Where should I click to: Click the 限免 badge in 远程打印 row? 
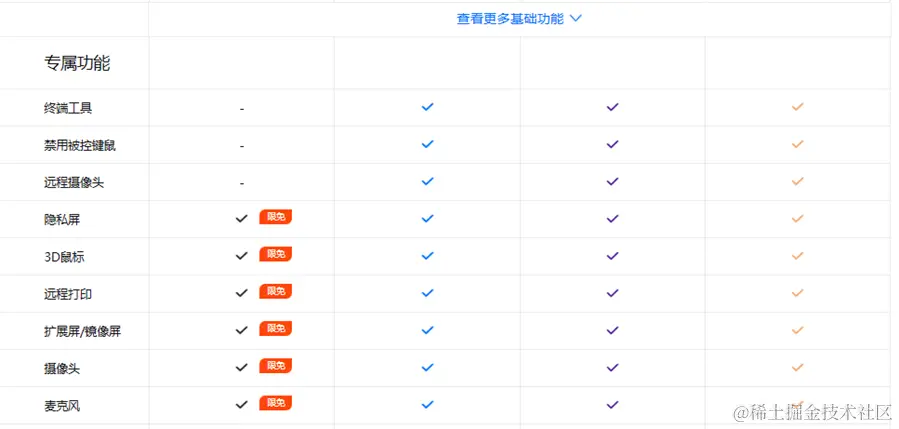276,291
